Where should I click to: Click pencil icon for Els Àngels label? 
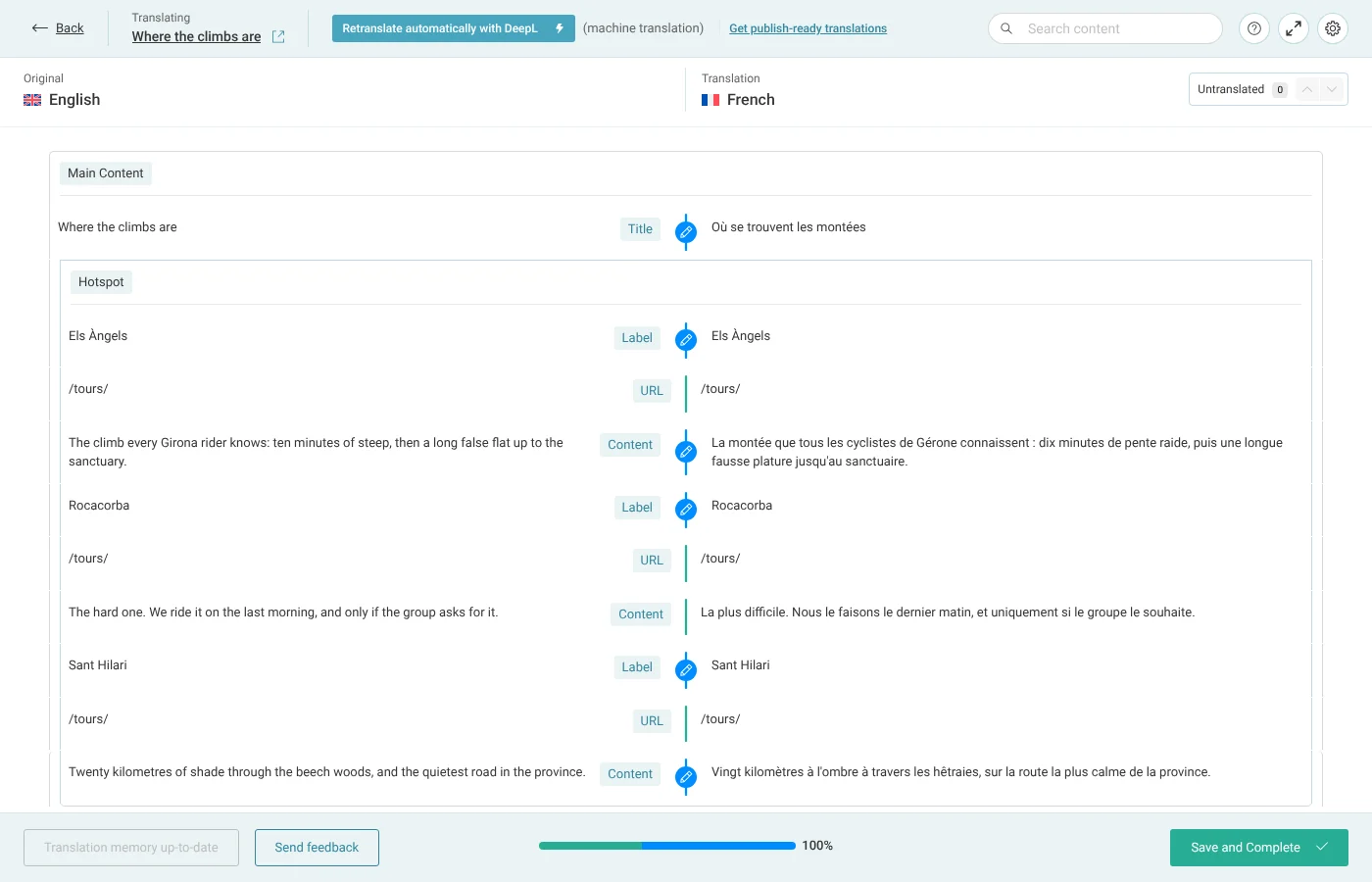[686, 340]
